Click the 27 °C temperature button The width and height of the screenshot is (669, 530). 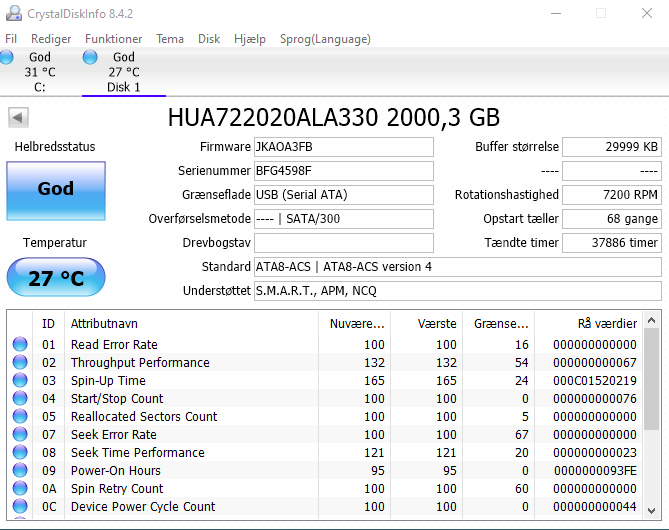click(x=56, y=277)
